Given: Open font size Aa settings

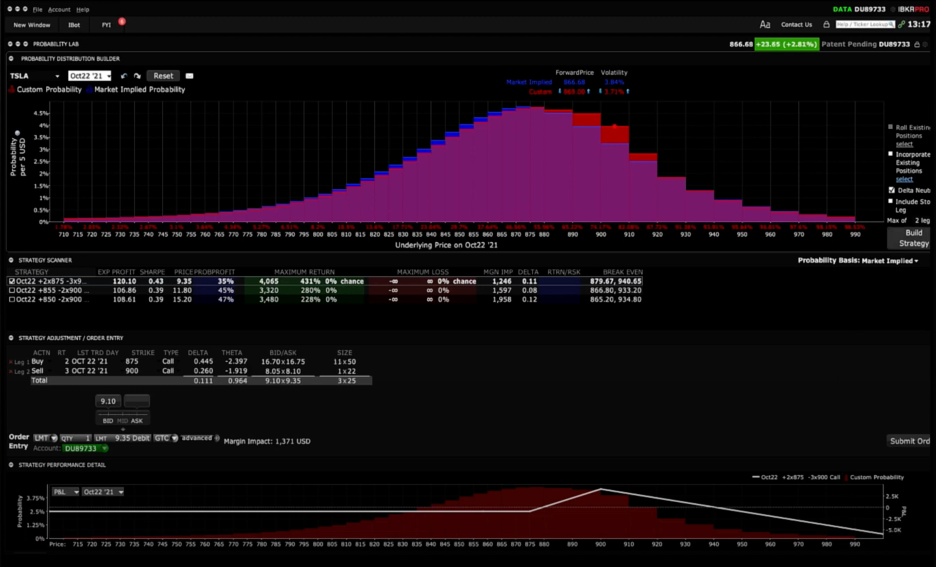Looking at the screenshot, I should 765,24.
